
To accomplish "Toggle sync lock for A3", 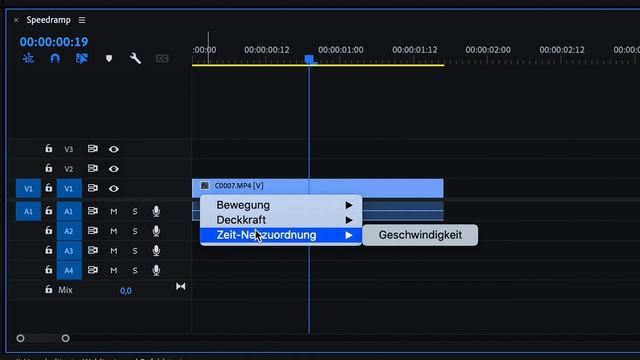I will 93,250.
